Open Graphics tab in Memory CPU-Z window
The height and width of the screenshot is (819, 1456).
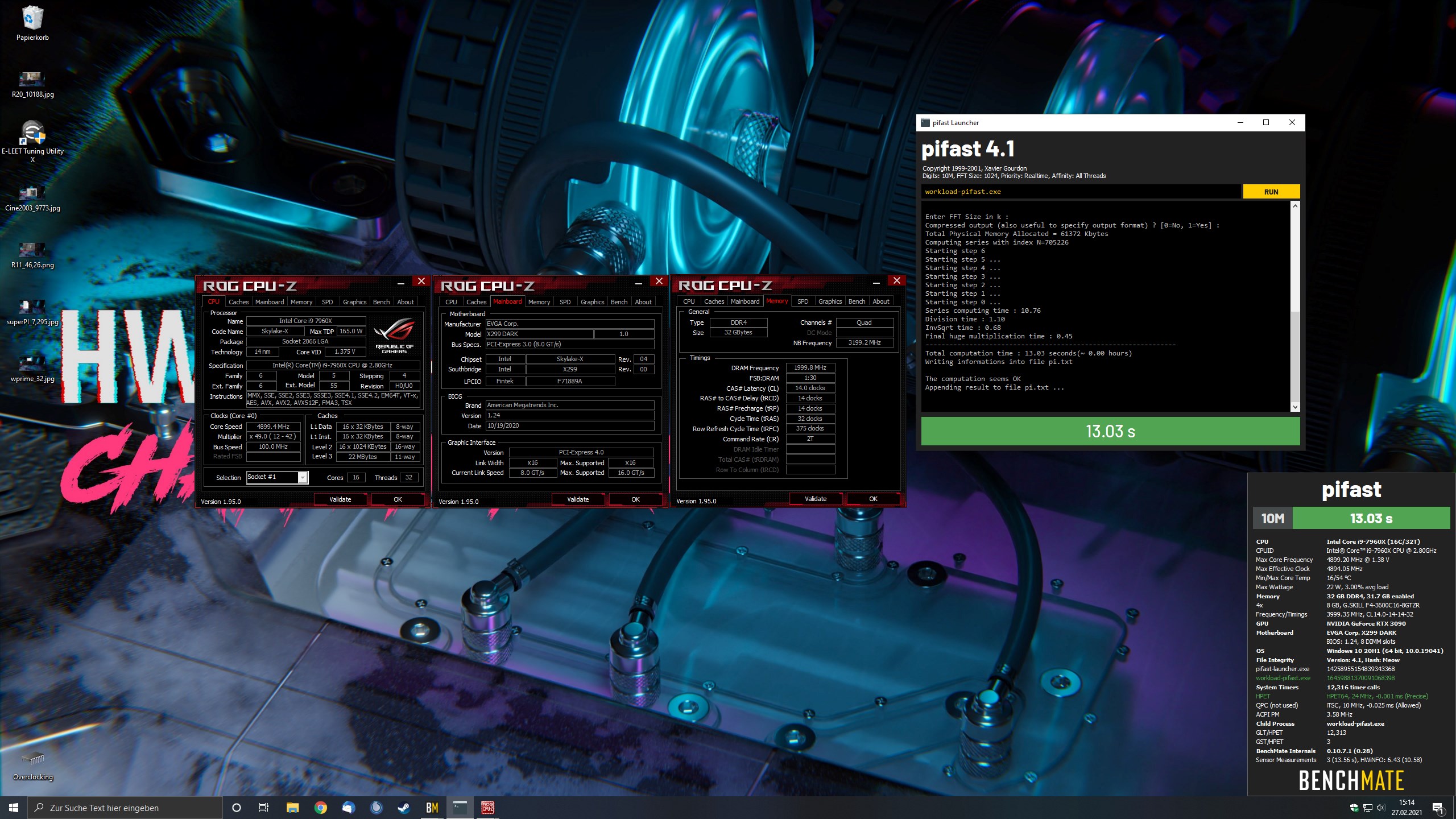[830, 301]
